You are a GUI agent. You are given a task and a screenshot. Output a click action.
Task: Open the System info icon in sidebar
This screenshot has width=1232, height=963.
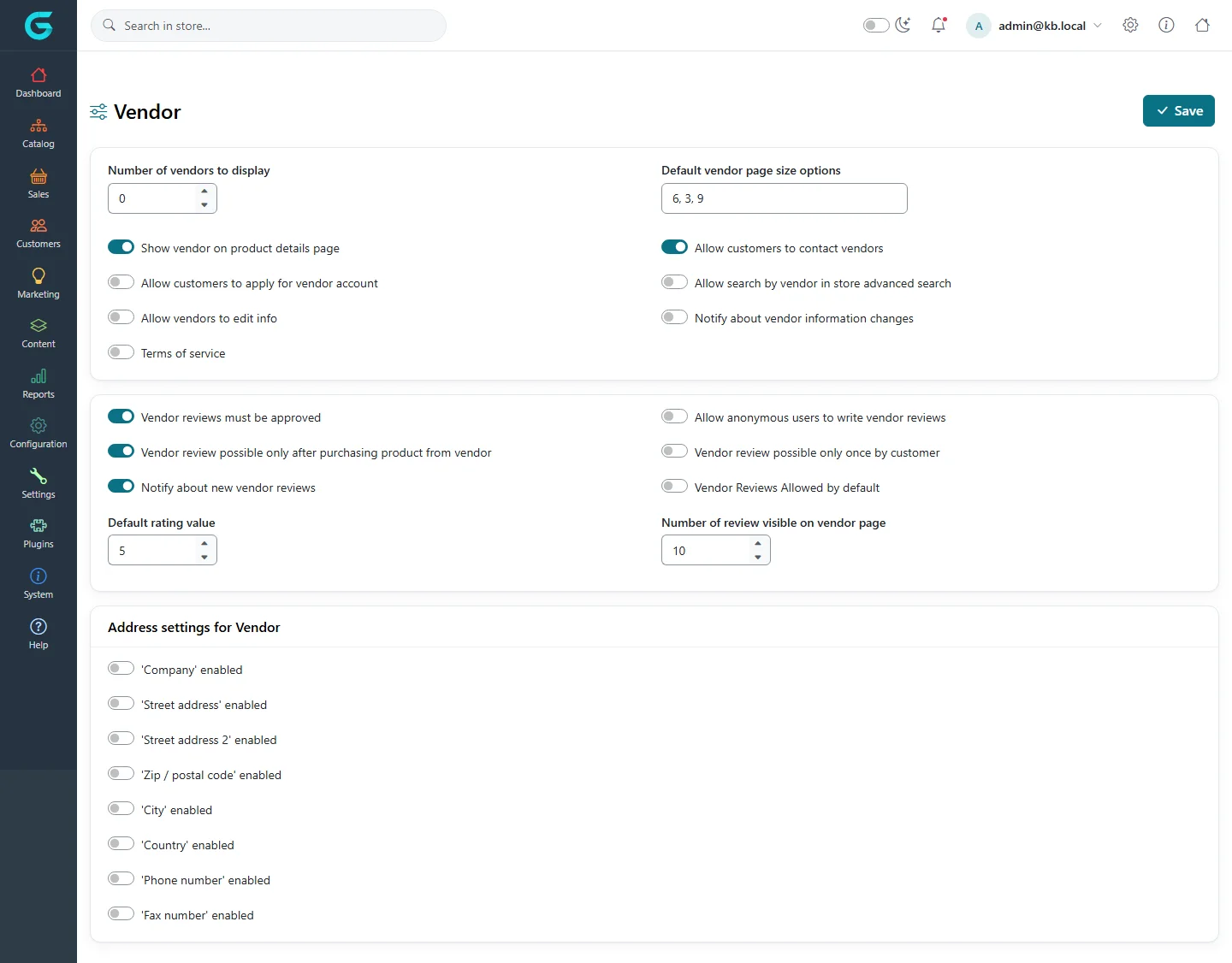pos(38,576)
